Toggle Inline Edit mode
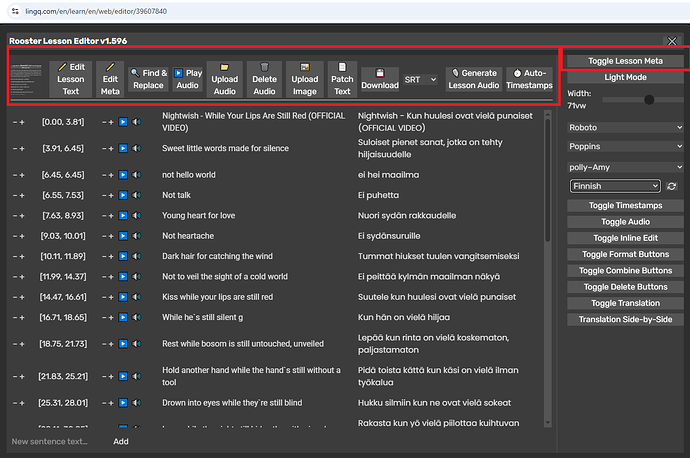This screenshot has height=458, width=690. tap(625, 238)
